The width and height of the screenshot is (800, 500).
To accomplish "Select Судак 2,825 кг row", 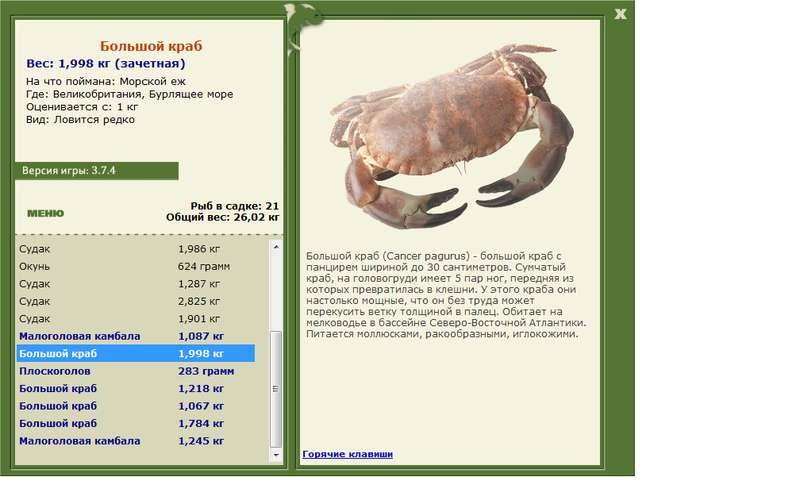I will coord(136,301).
